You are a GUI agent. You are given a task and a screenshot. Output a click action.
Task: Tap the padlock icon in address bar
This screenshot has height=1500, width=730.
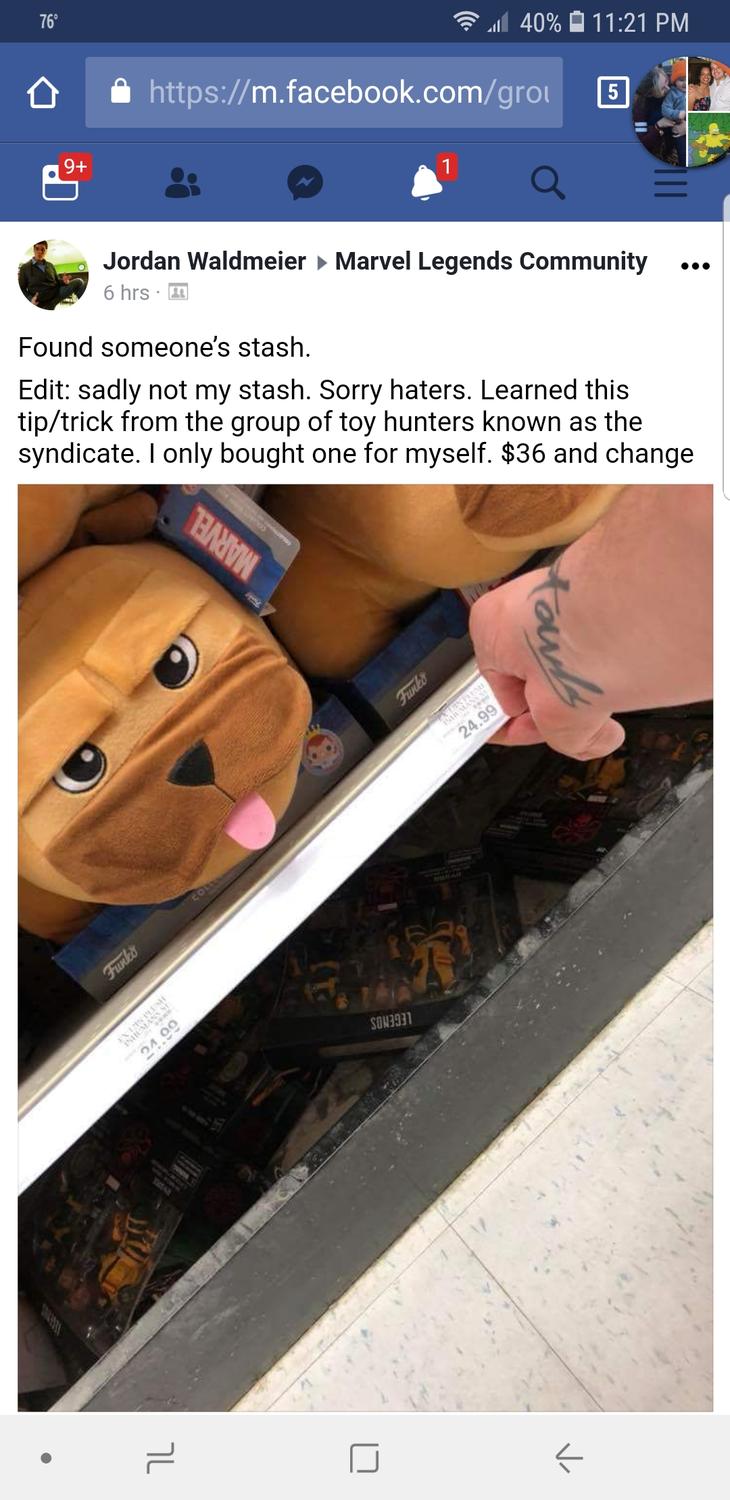pos(121,92)
